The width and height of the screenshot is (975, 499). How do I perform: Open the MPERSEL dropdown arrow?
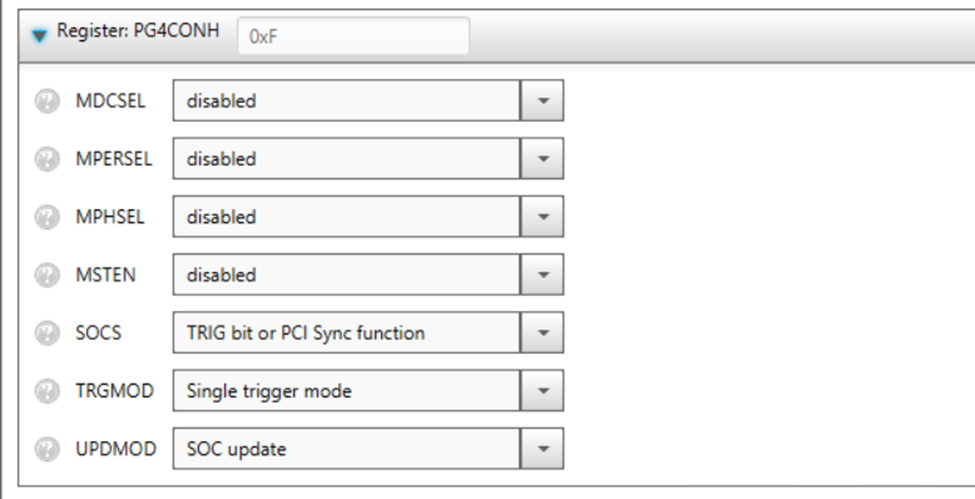[542, 159]
